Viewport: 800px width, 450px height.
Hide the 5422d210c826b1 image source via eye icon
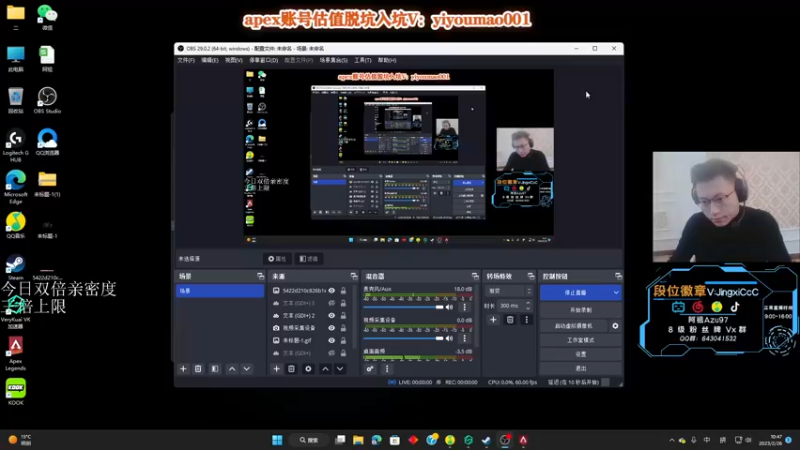(332, 290)
